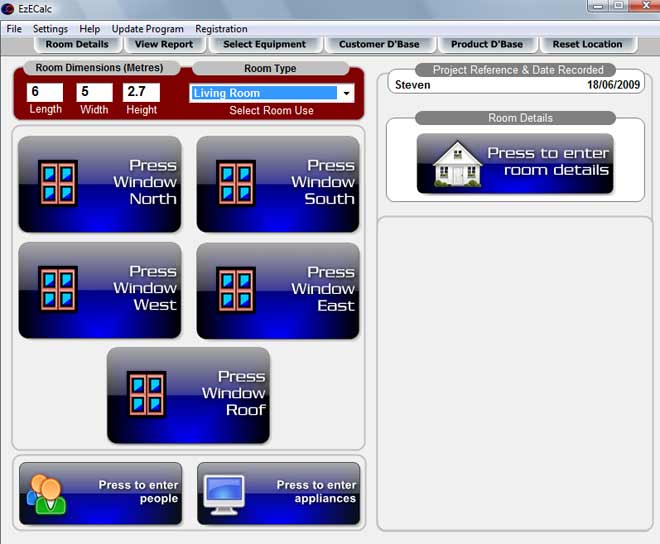The height and width of the screenshot is (544, 660).
Task: Select the West window icon
Action: 58,288
